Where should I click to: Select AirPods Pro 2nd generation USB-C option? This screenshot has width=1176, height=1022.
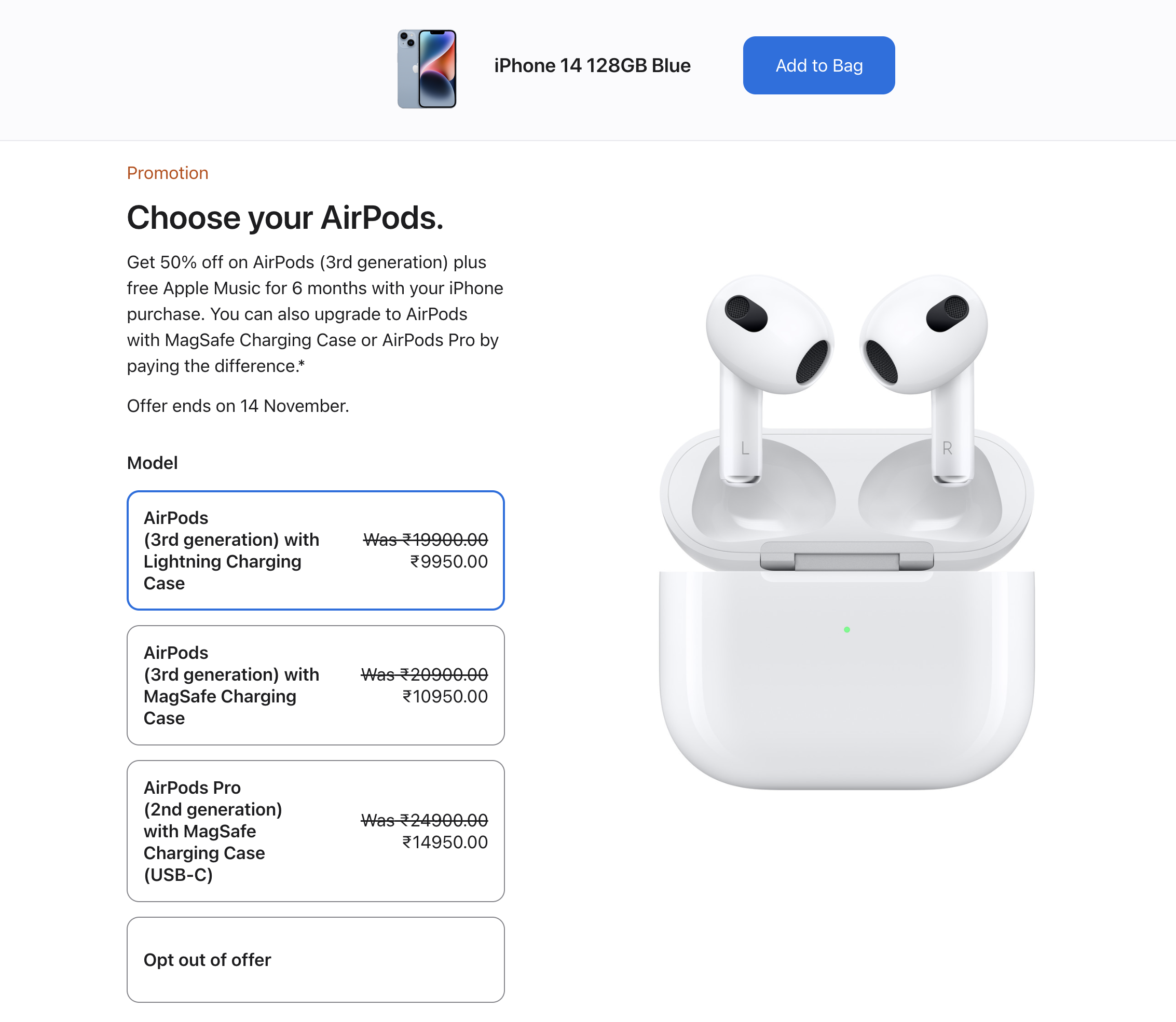click(x=316, y=831)
